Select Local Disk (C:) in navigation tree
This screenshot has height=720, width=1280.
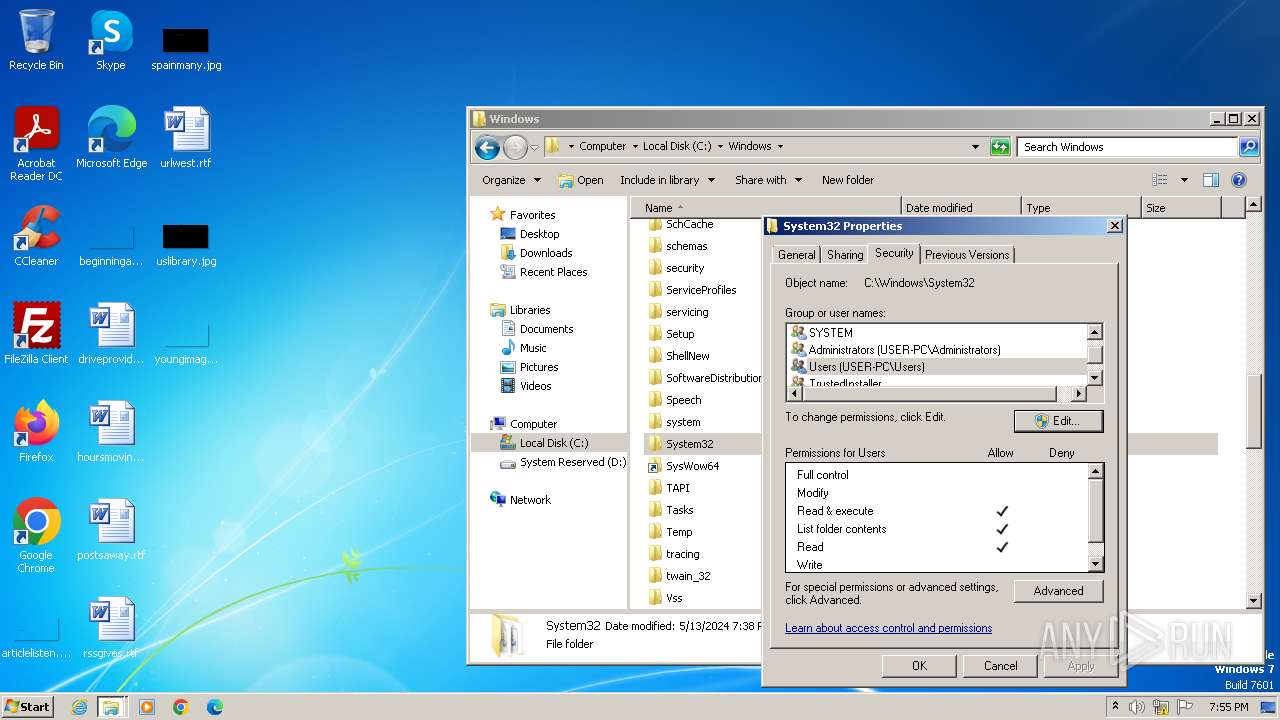(553, 443)
